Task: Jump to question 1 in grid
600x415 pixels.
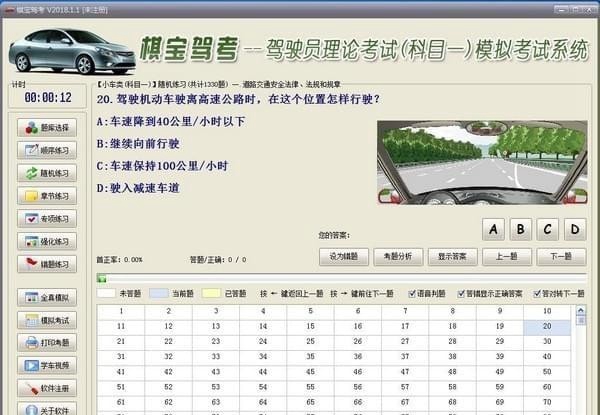Action: click(x=121, y=311)
